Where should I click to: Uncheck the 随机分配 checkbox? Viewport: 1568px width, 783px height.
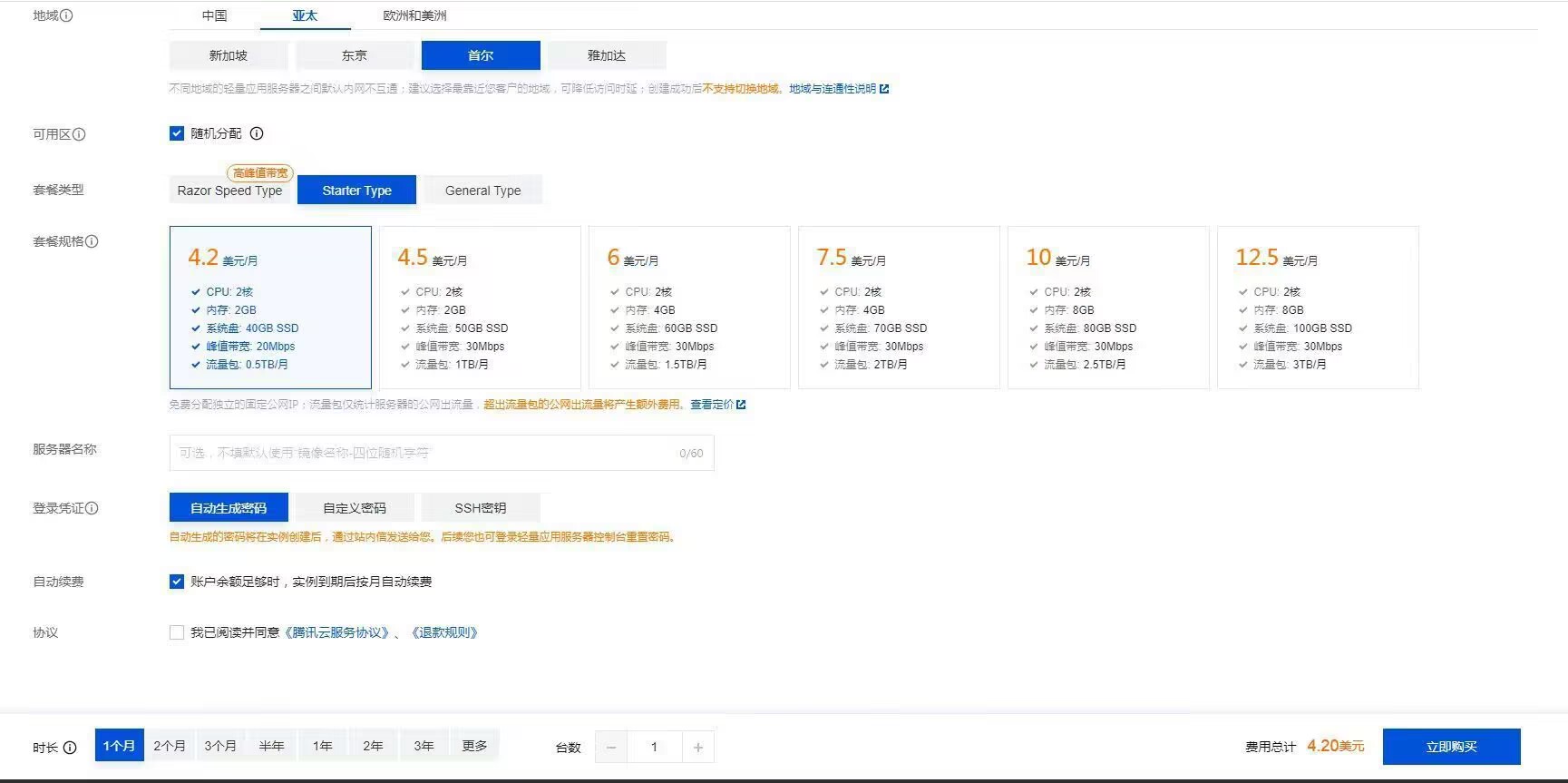177,133
